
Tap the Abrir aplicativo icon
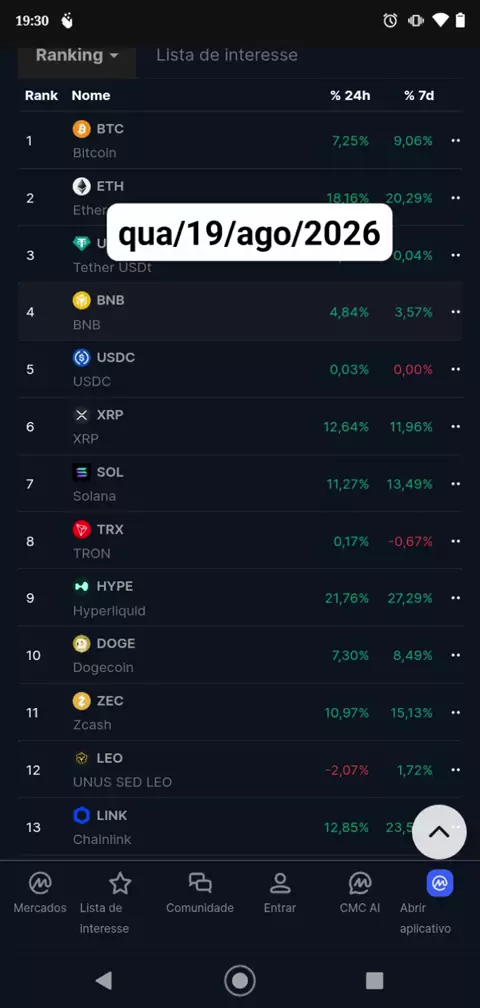pos(440,883)
